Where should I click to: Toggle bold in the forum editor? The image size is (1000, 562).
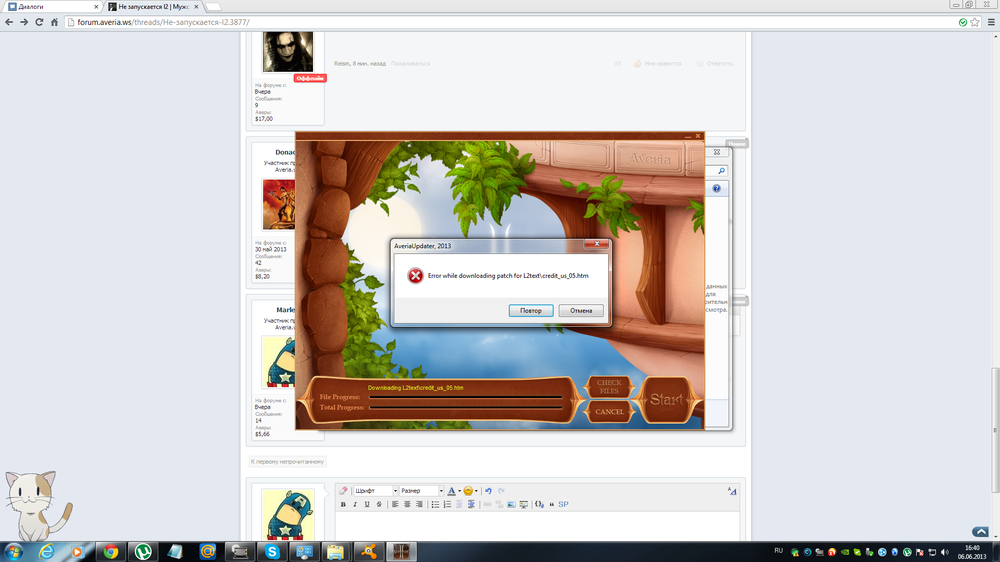pos(343,505)
